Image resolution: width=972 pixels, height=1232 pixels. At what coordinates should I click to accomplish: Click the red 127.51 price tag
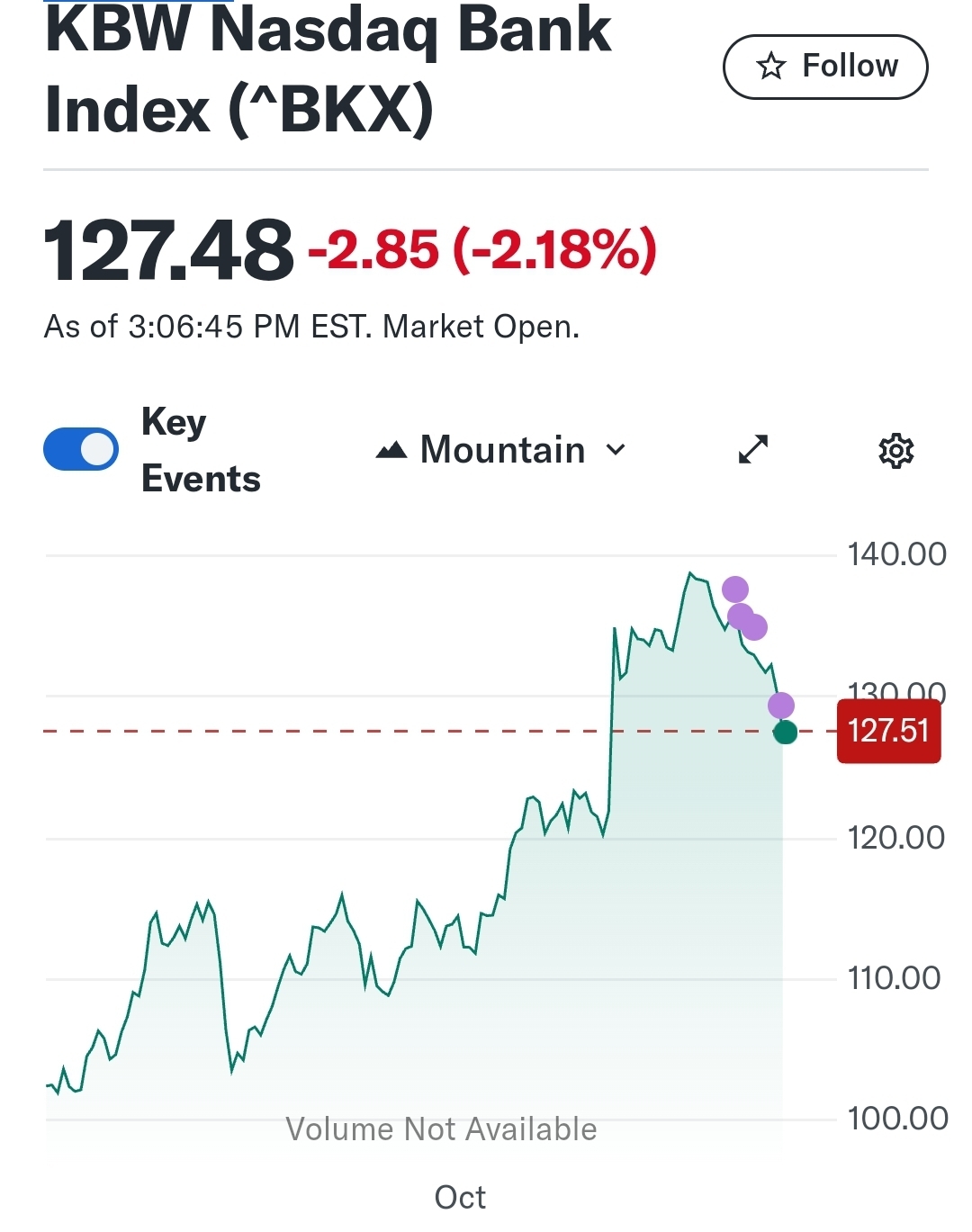pos(888,732)
